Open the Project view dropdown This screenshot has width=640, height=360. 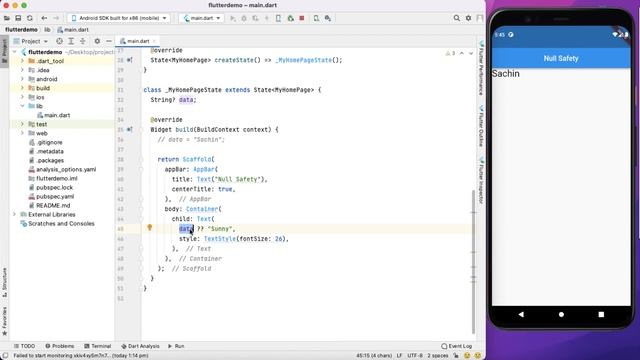tap(31, 41)
